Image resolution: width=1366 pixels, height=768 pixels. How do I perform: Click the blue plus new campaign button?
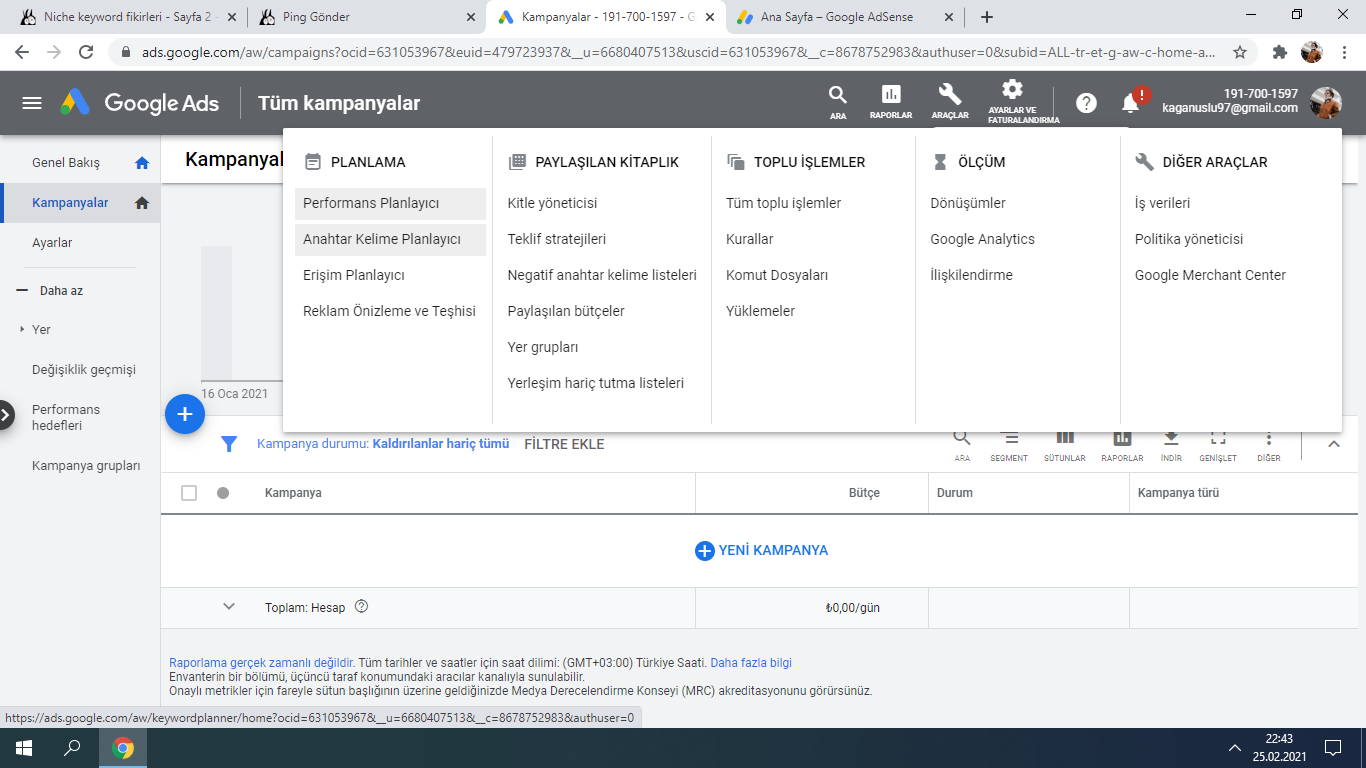[185, 413]
